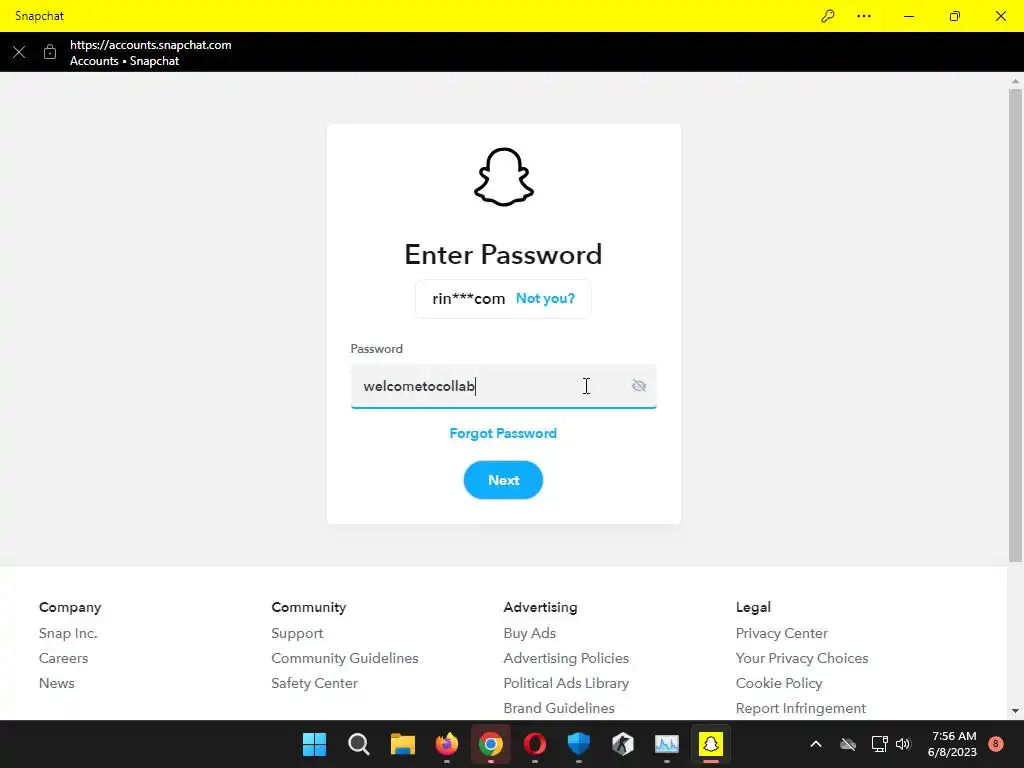
Task: Launch Firefox from the taskbar
Action: coord(447,744)
